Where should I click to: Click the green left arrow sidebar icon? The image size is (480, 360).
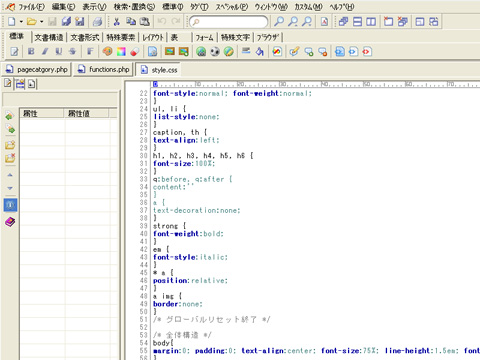pyautogui.click(x=10, y=116)
